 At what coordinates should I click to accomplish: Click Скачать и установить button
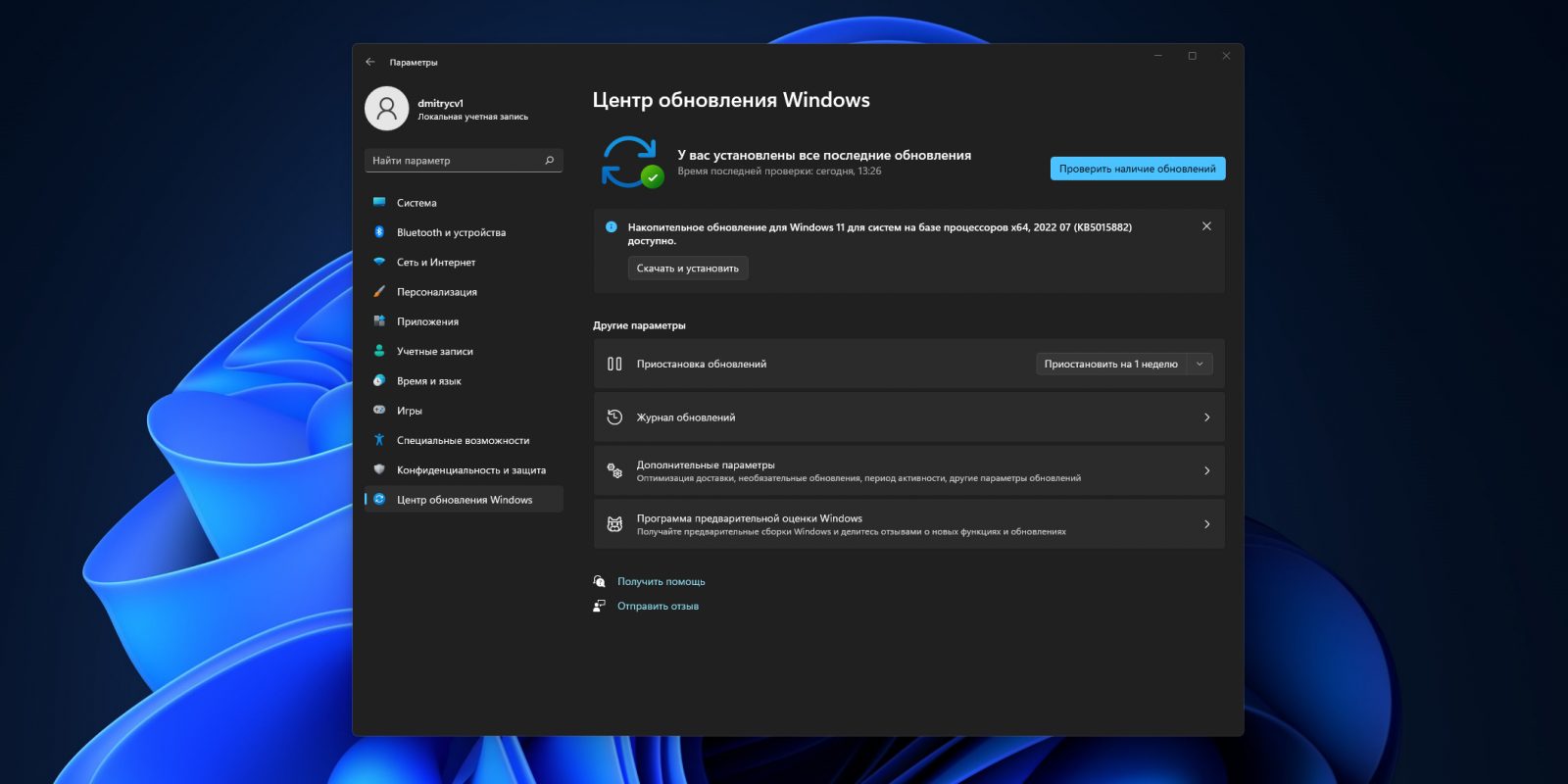[x=688, y=269]
